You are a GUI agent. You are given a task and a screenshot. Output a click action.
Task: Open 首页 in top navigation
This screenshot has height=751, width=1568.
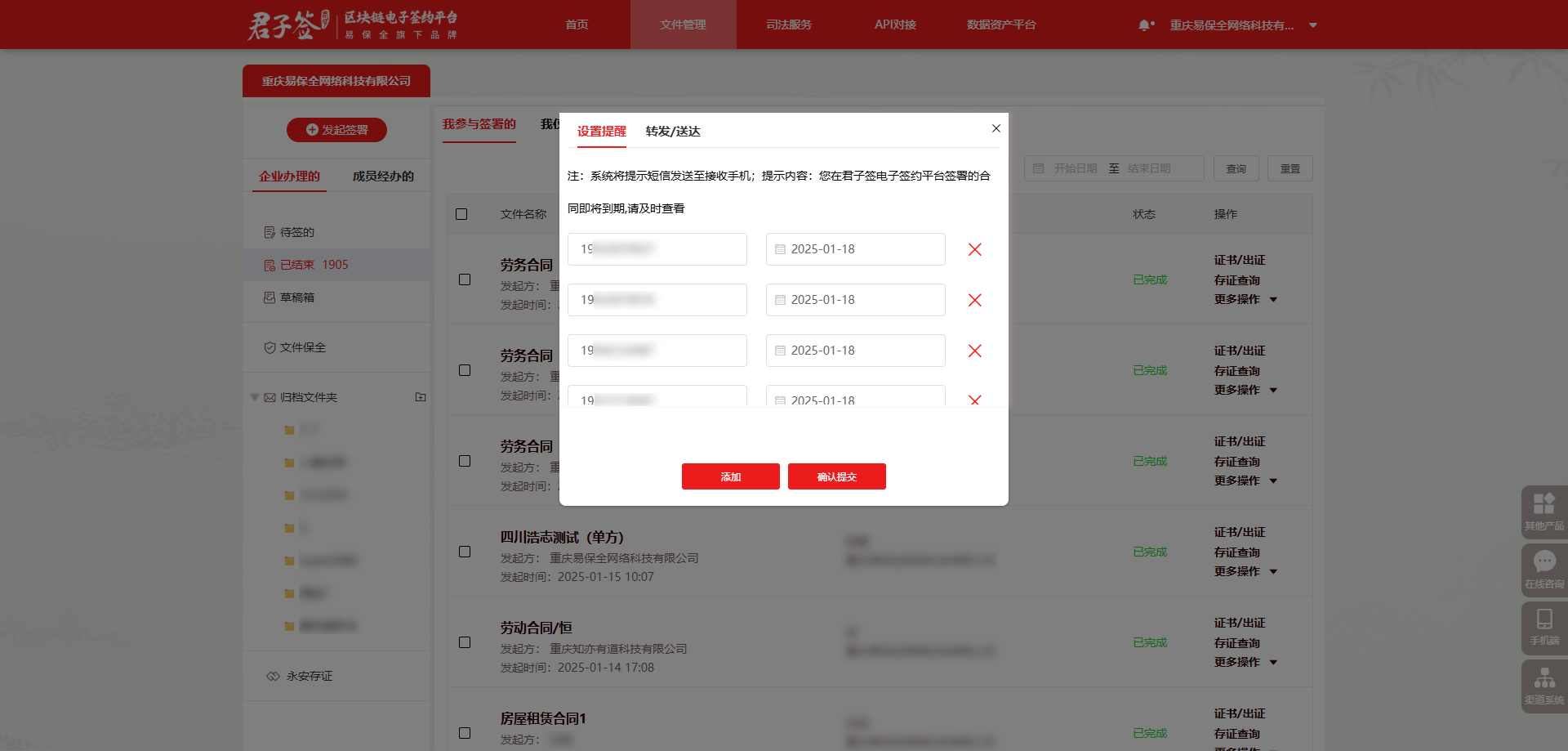(577, 25)
